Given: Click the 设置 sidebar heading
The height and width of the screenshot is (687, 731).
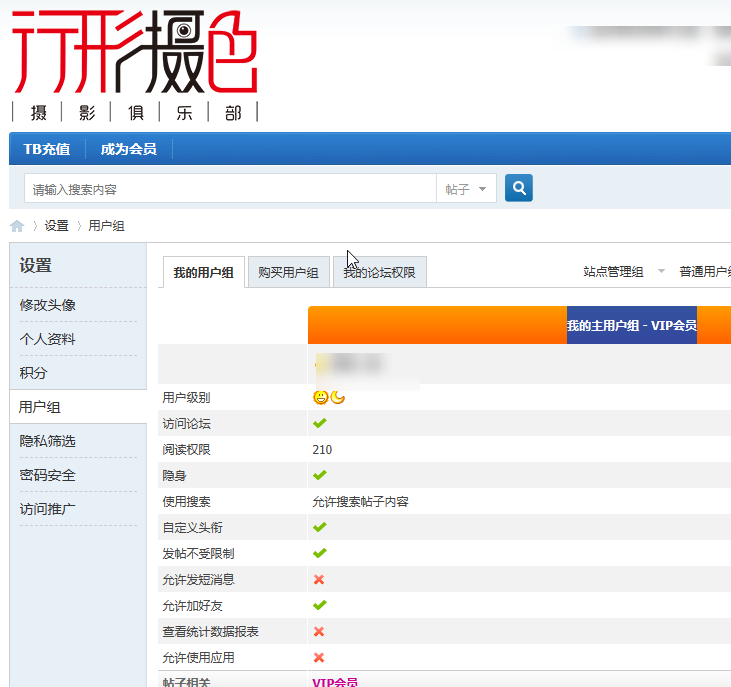Looking at the screenshot, I should point(35,266).
